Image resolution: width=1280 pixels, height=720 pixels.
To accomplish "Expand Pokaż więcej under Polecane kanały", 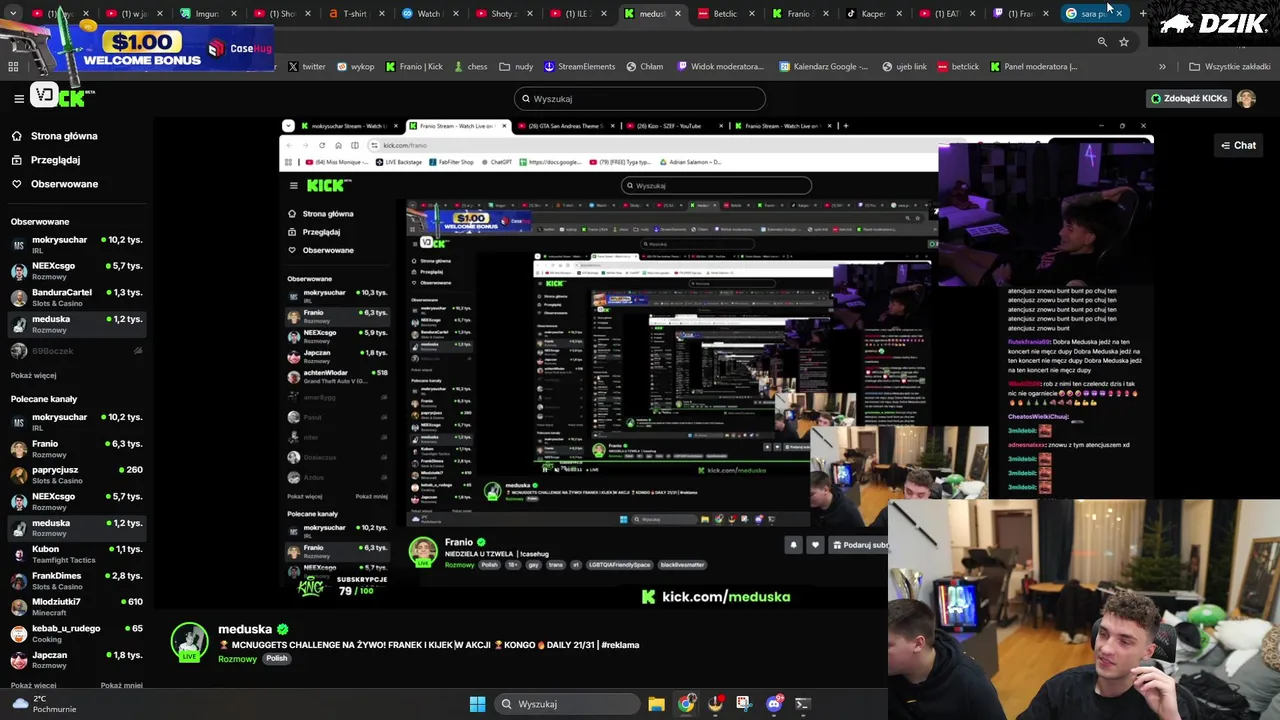I will (x=33, y=685).
